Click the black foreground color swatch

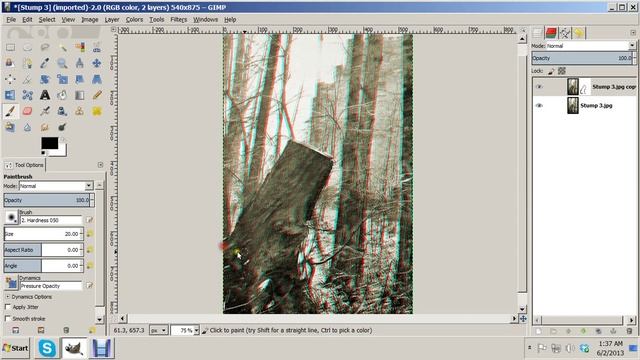click(x=49, y=142)
